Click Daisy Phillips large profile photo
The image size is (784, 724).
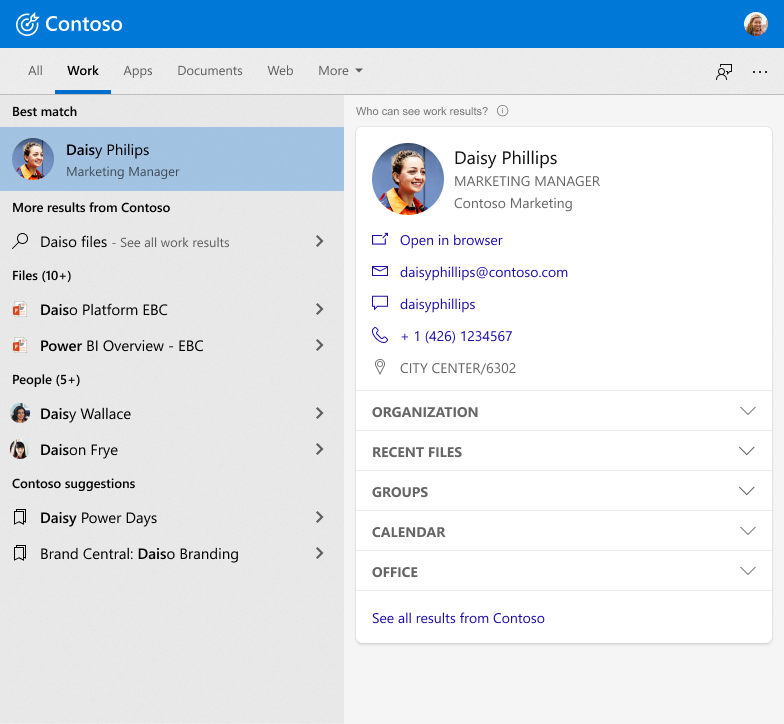tap(408, 179)
